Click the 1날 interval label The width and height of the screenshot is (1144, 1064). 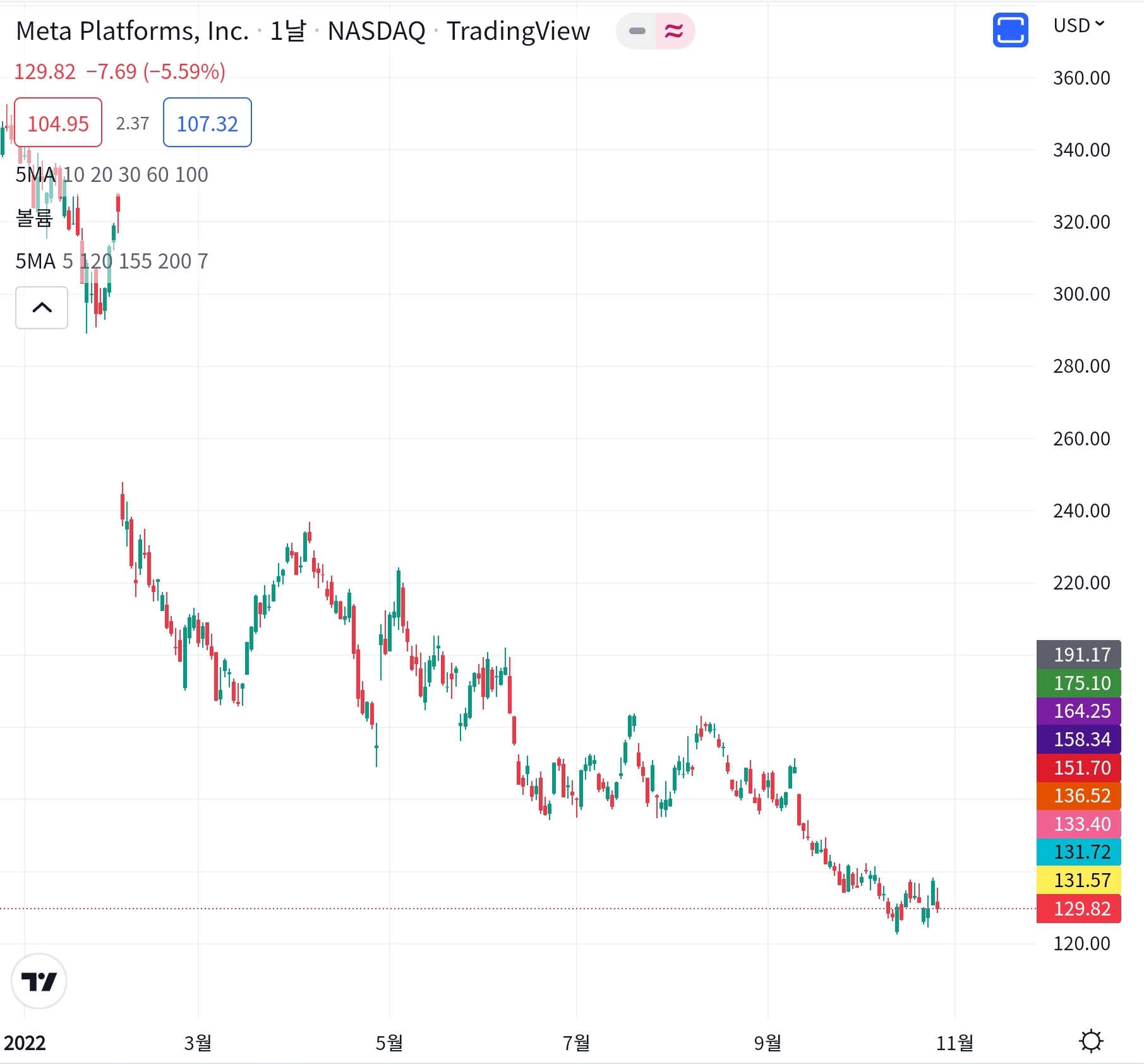[288, 31]
